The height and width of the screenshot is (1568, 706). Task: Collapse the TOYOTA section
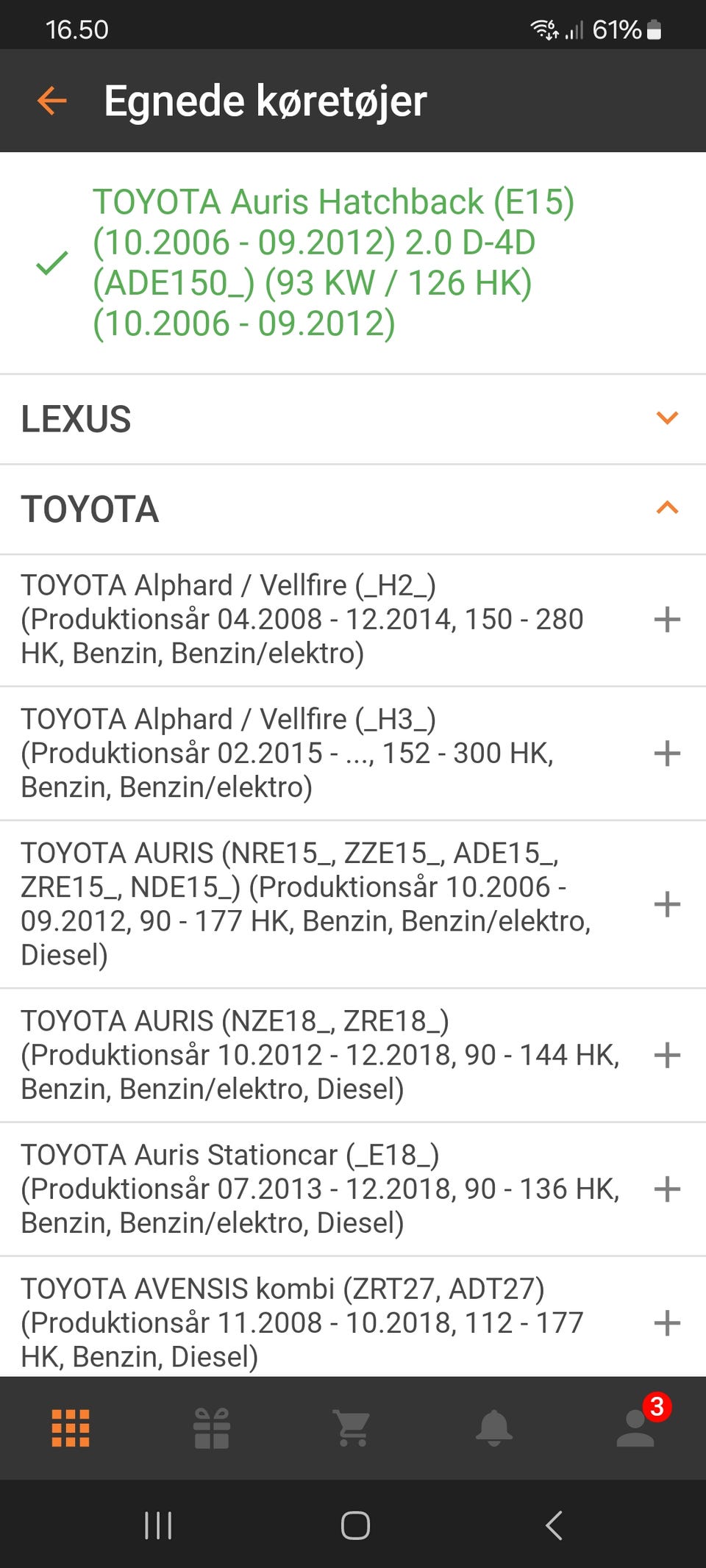click(x=667, y=508)
